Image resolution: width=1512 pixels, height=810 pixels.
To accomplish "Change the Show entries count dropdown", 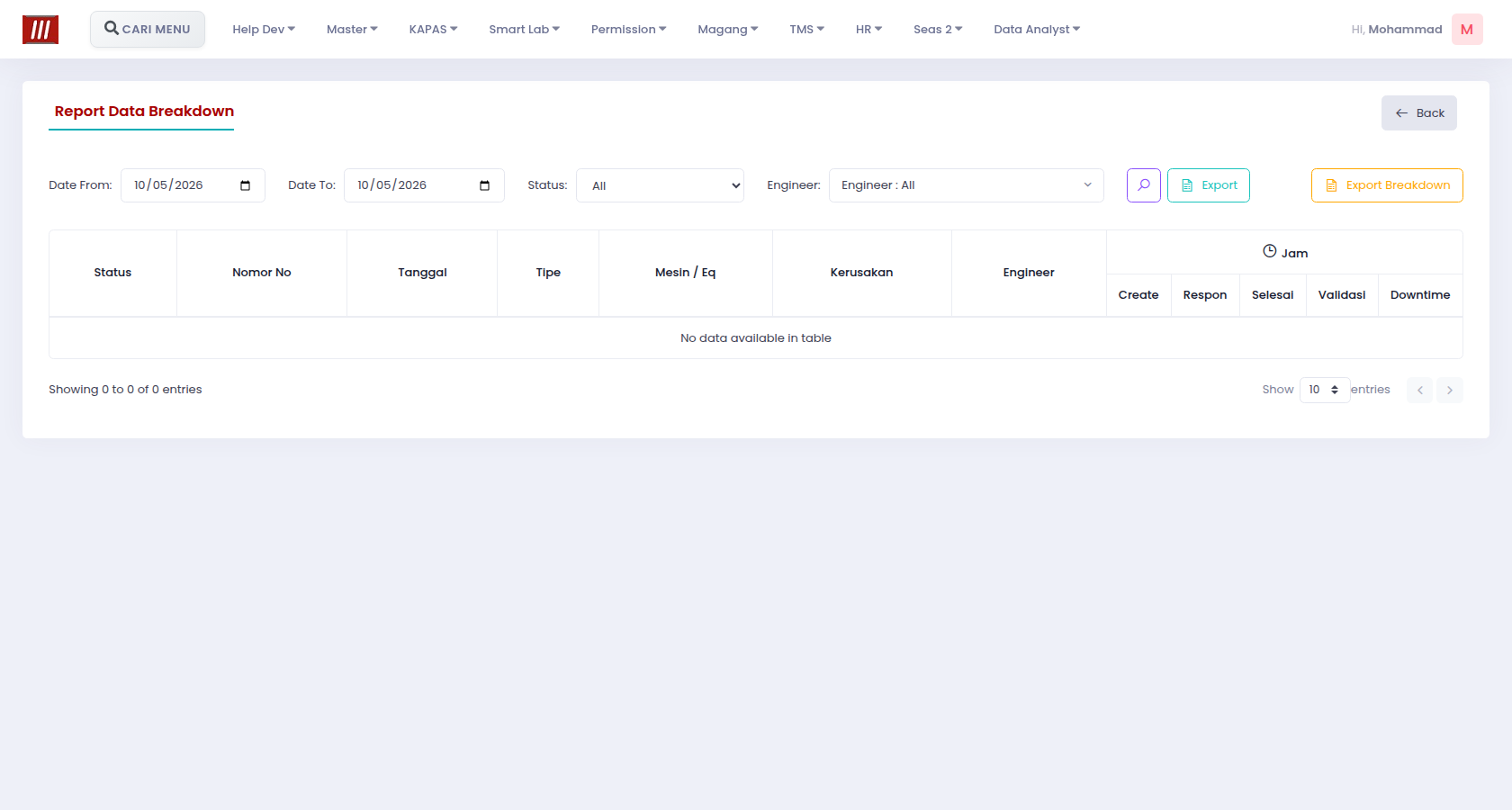I will (1324, 390).
